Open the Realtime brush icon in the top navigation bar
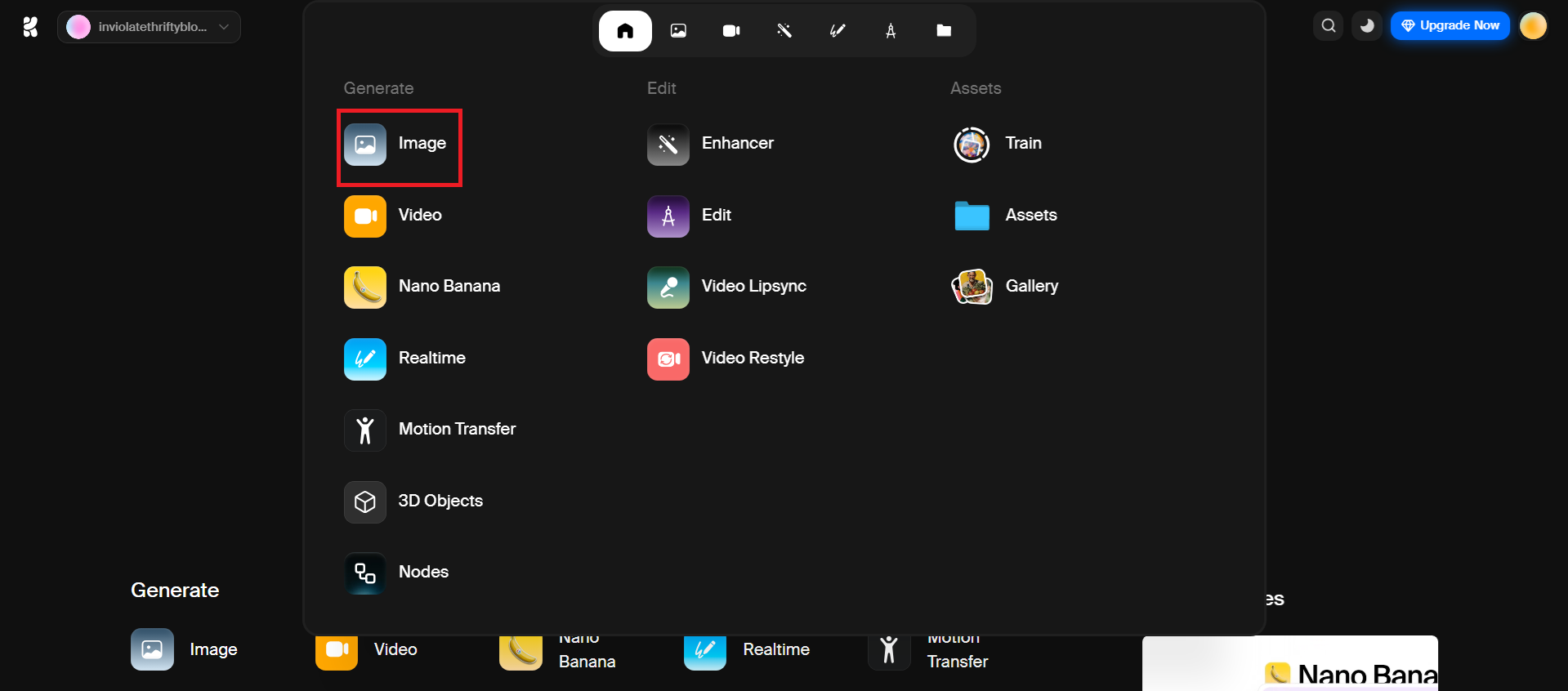This screenshot has height=691, width=1568. (x=838, y=31)
